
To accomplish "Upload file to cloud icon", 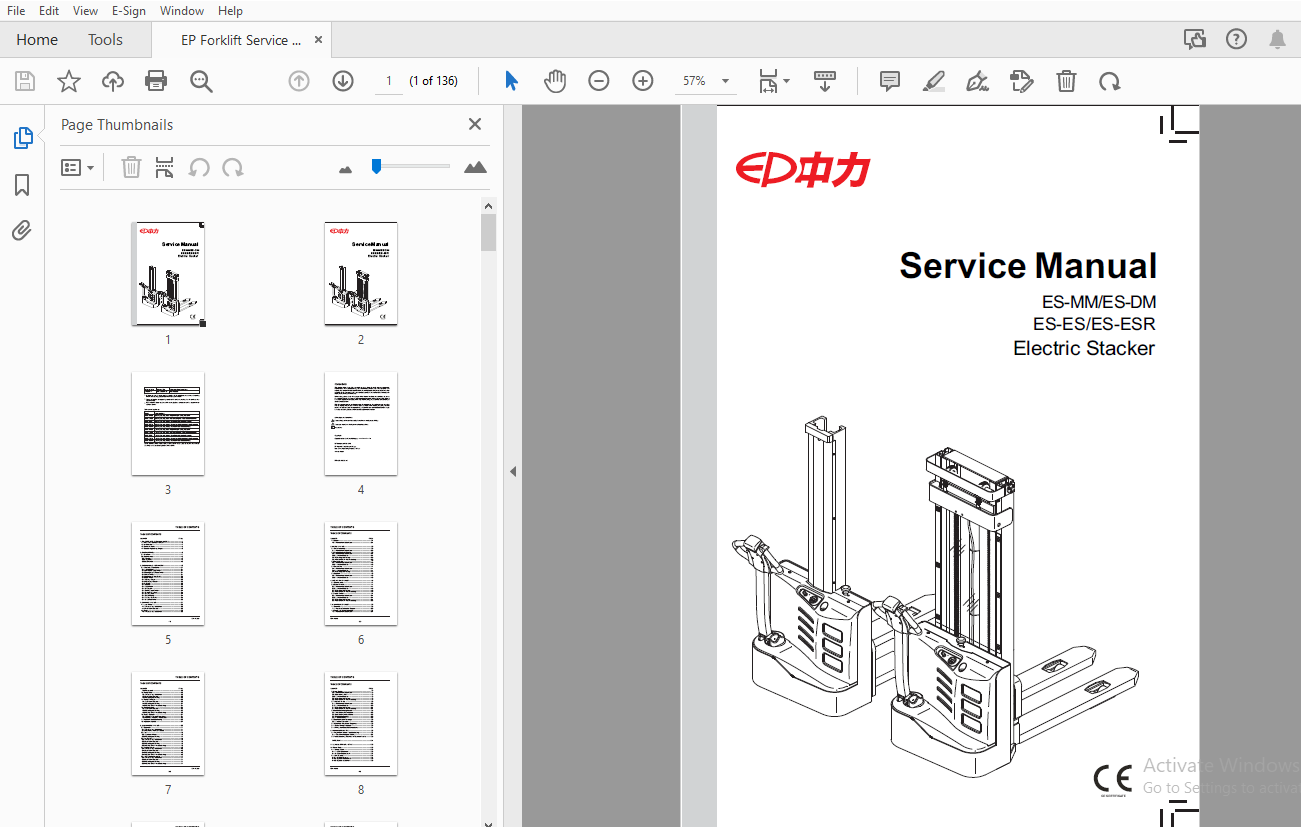I will coord(113,81).
